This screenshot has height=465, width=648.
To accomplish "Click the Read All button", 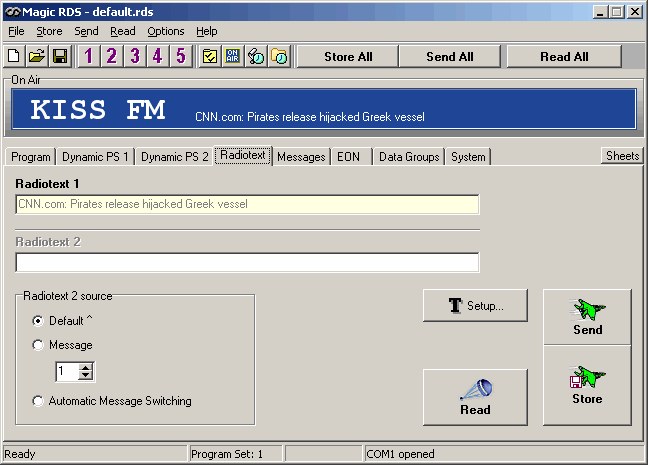I will [x=564, y=57].
